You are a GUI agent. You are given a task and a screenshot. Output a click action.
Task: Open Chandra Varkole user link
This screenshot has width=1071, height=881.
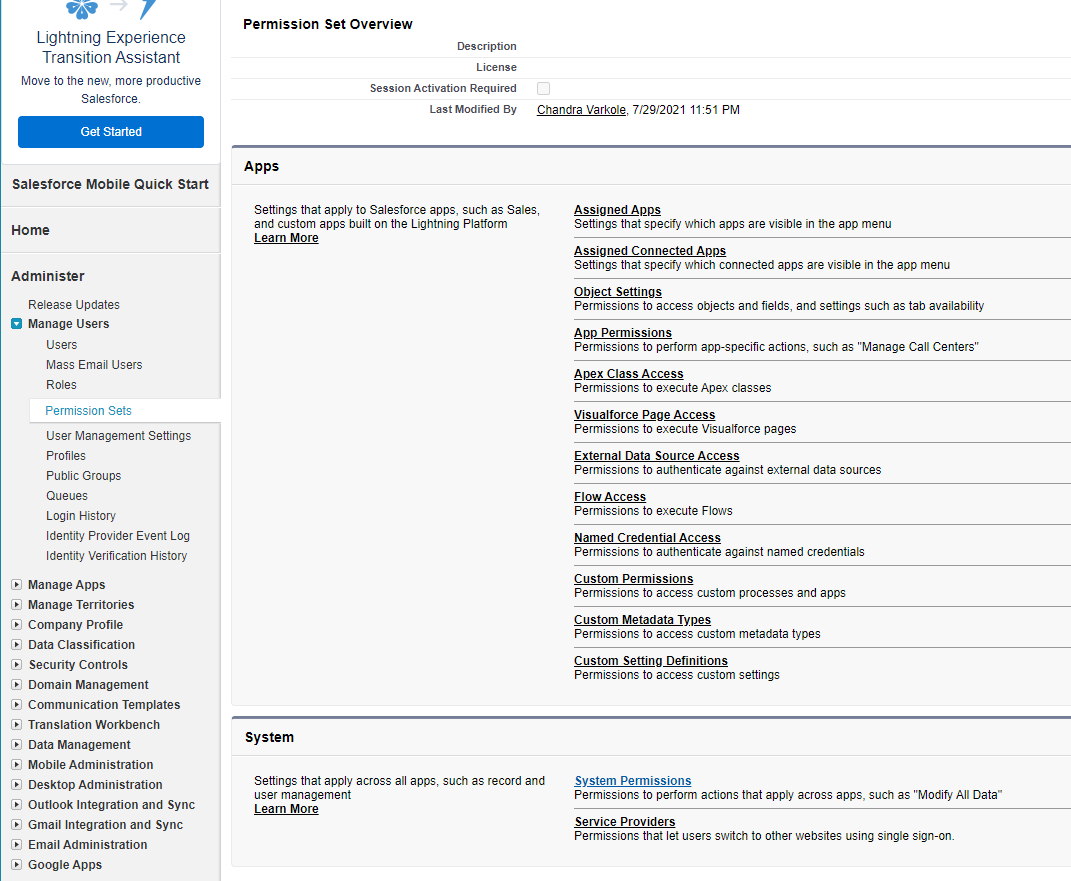click(581, 110)
